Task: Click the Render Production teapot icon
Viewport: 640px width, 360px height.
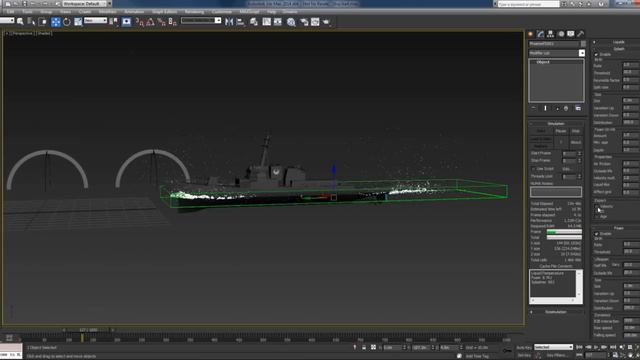Action: 327,22
